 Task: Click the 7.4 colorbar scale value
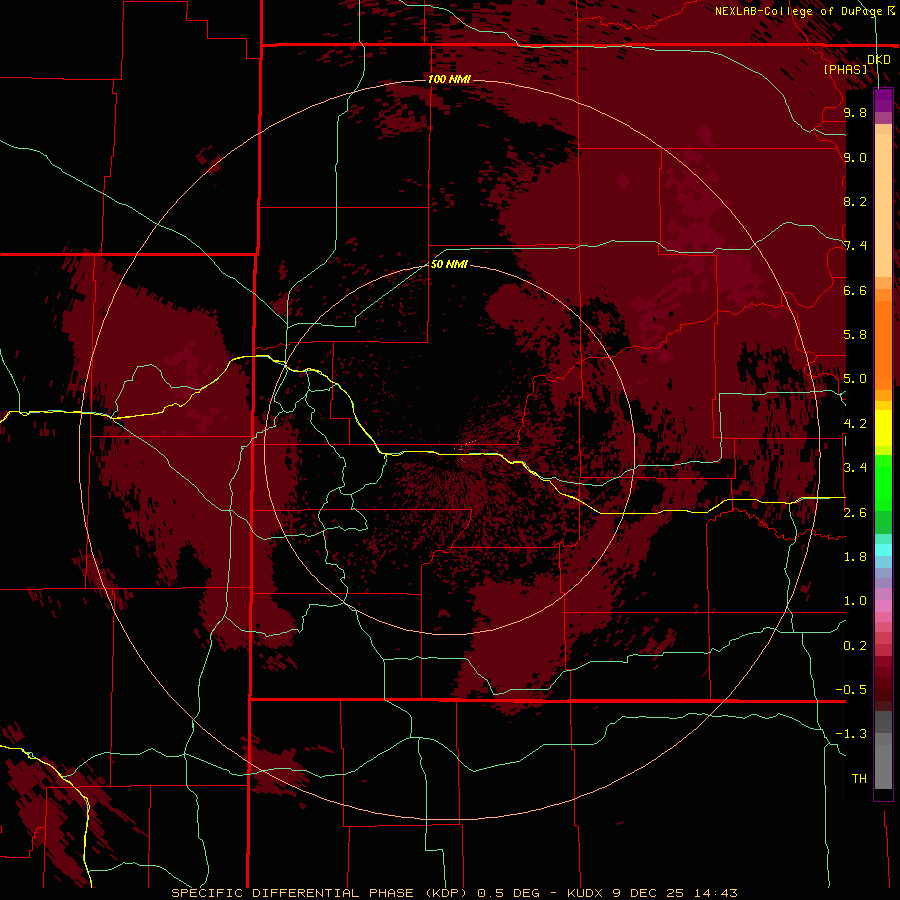point(855,246)
